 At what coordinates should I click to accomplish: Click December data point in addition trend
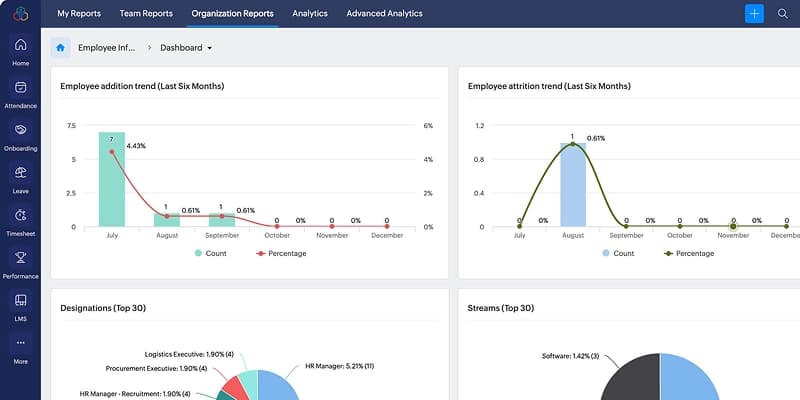[x=387, y=226]
